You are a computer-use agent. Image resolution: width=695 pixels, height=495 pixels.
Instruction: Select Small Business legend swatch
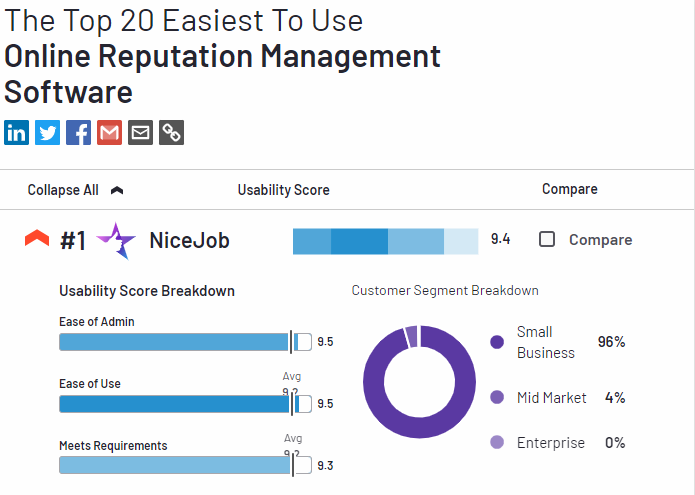click(x=497, y=342)
